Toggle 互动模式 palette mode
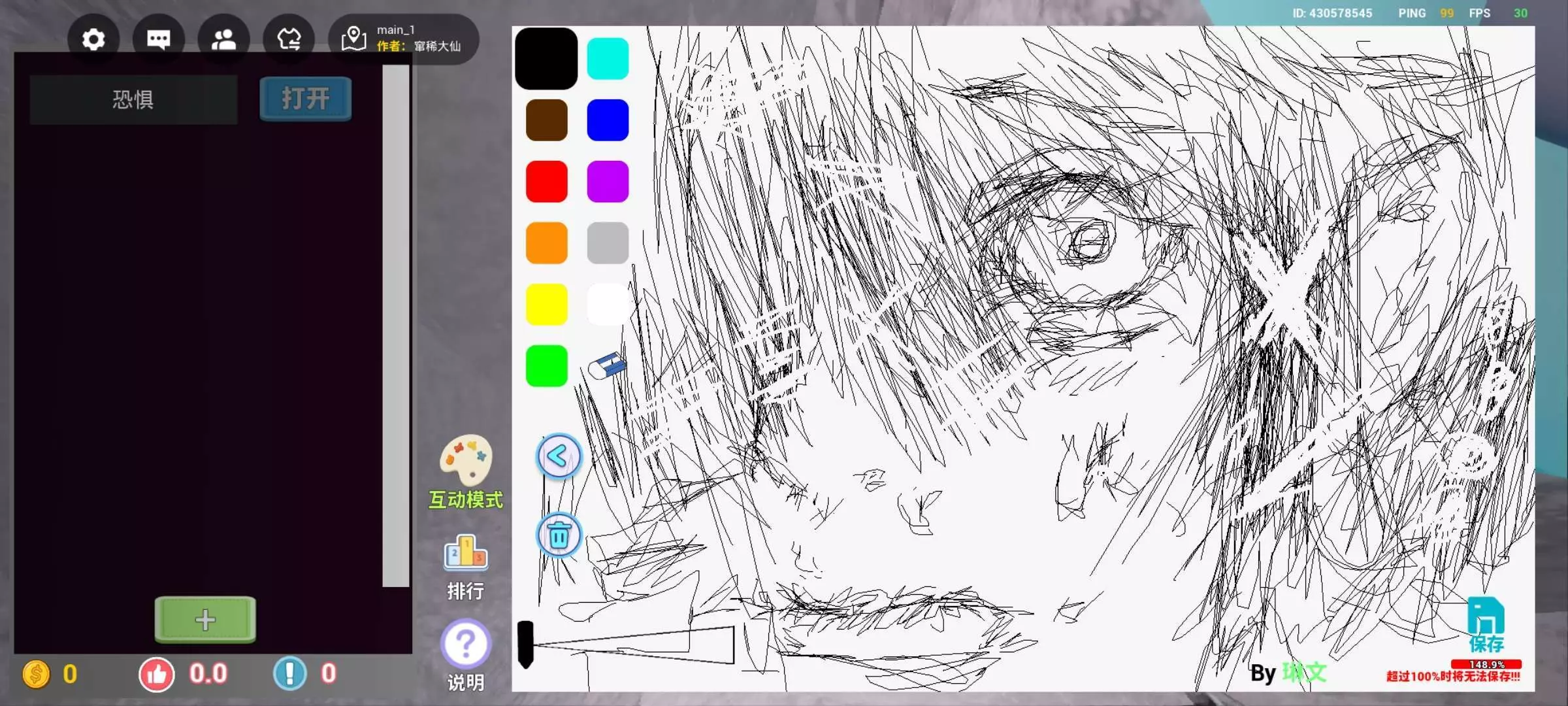The height and width of the screenshot is (706, 1568). coord(465,463)
